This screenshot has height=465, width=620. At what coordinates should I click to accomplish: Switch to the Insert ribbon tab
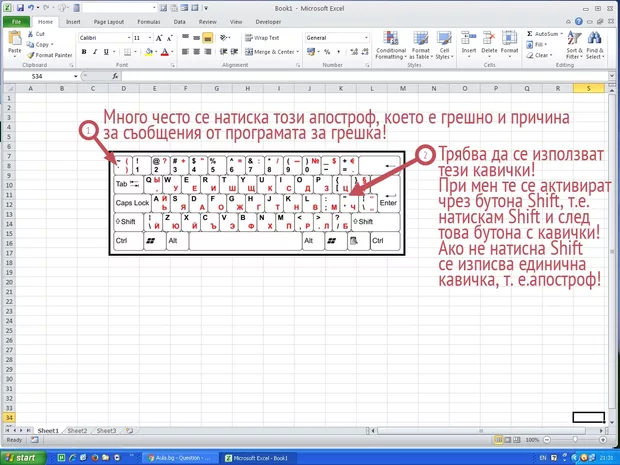point(73,22)
